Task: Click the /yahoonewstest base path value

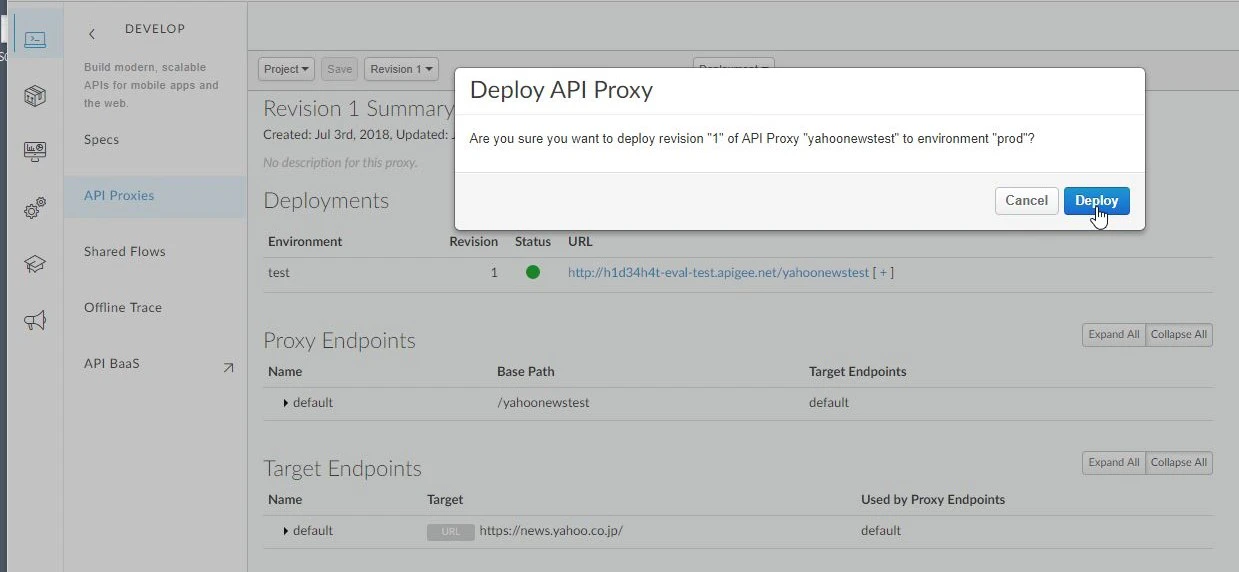Action: pyautogui.click(x=543, y=403)
